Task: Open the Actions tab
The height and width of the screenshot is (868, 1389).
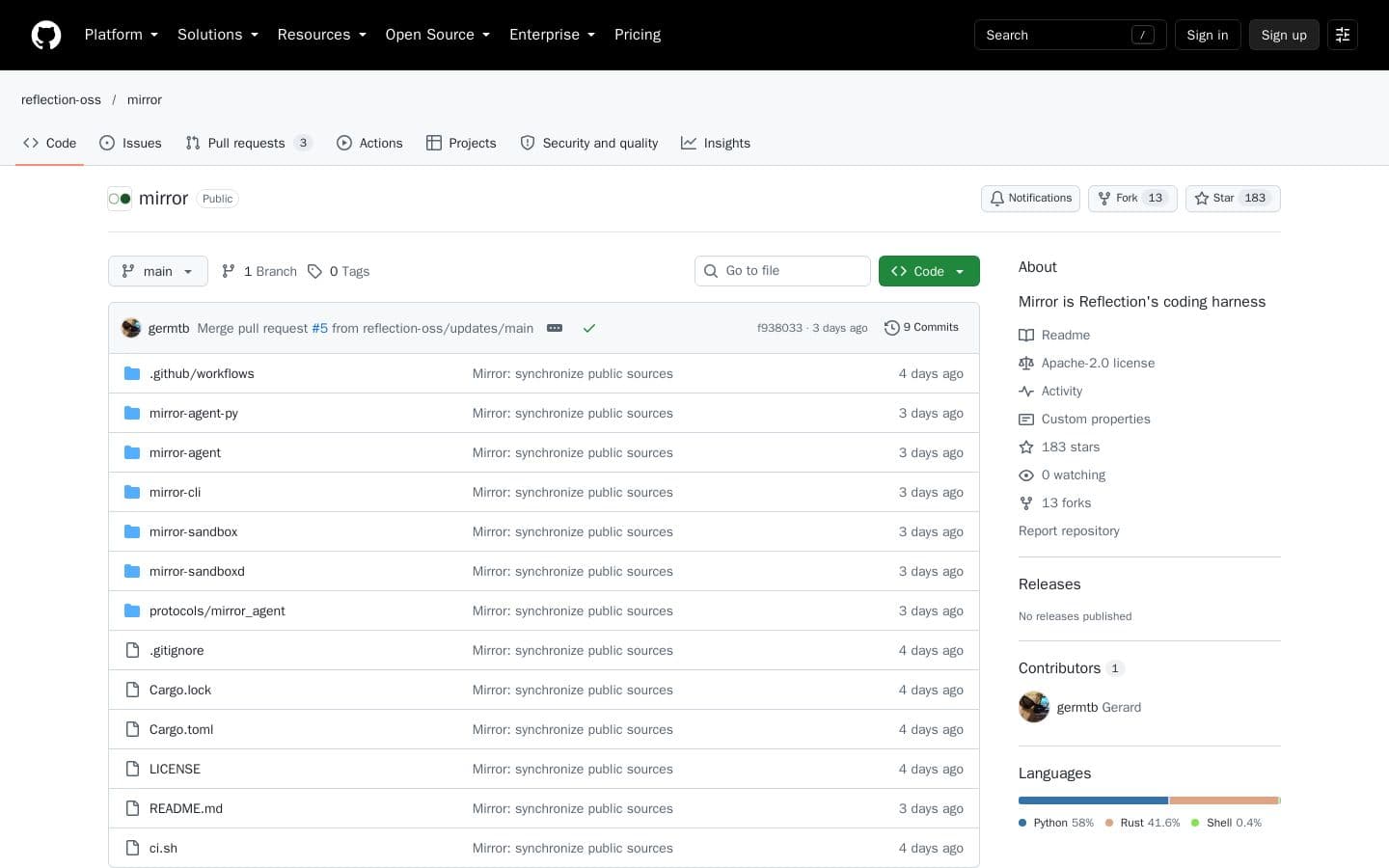Action: [369, 143]
